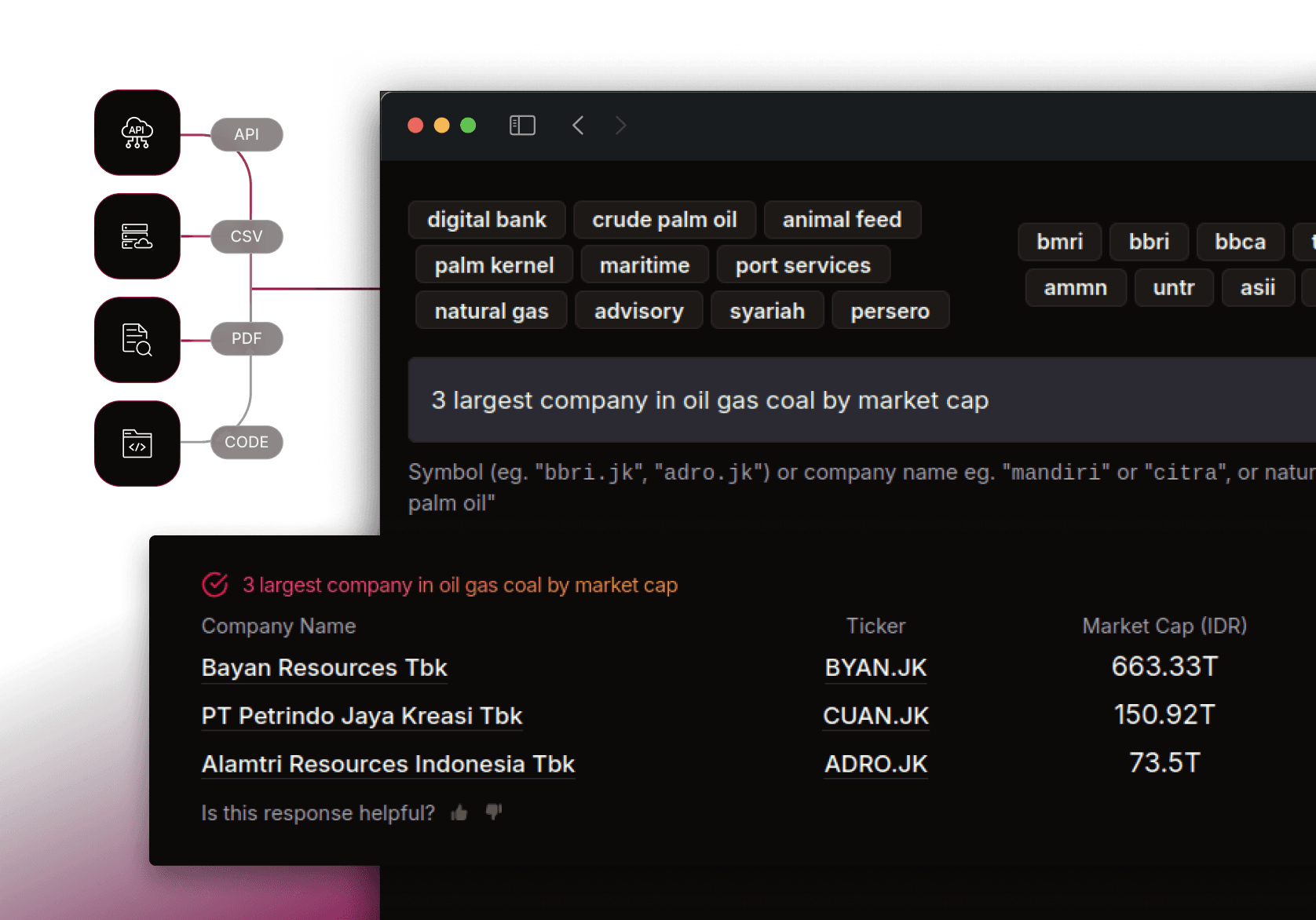Click the 73.5T market cap value
The height and width of the screenshot is (920, 1316).
click(x=1164, y=762)
